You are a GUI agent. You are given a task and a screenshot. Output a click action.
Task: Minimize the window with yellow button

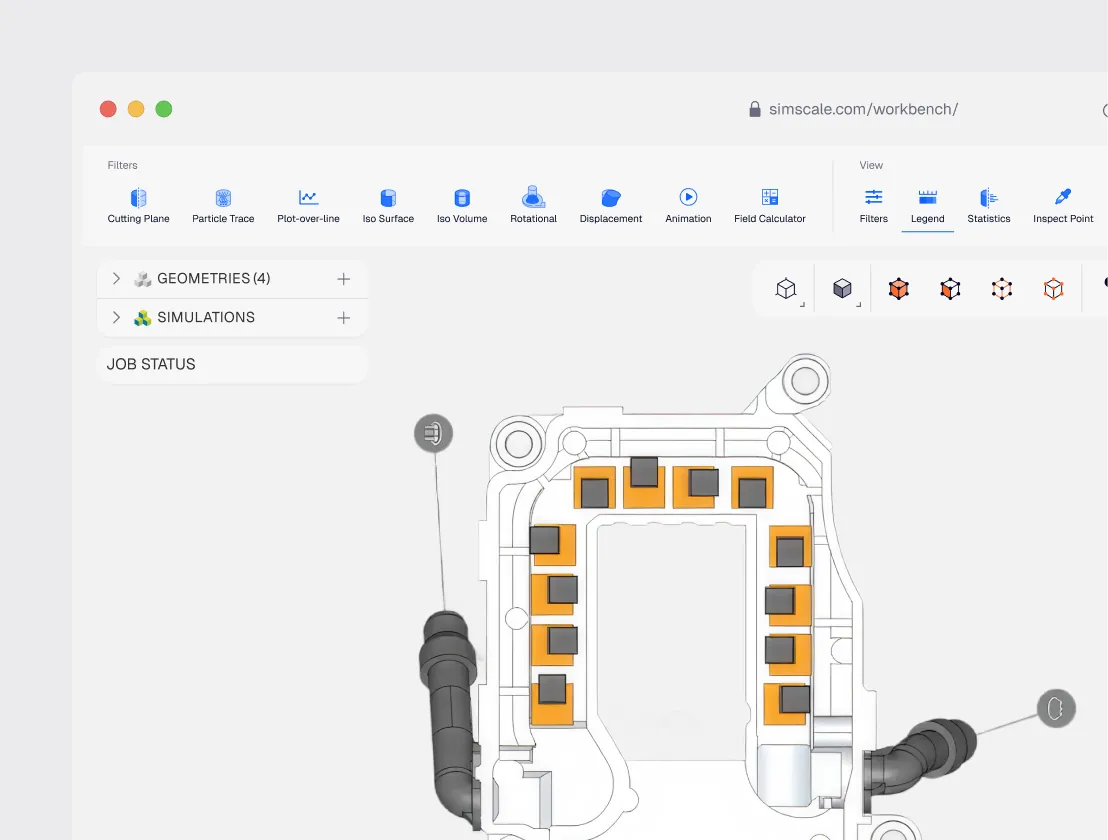pos(136,109)
